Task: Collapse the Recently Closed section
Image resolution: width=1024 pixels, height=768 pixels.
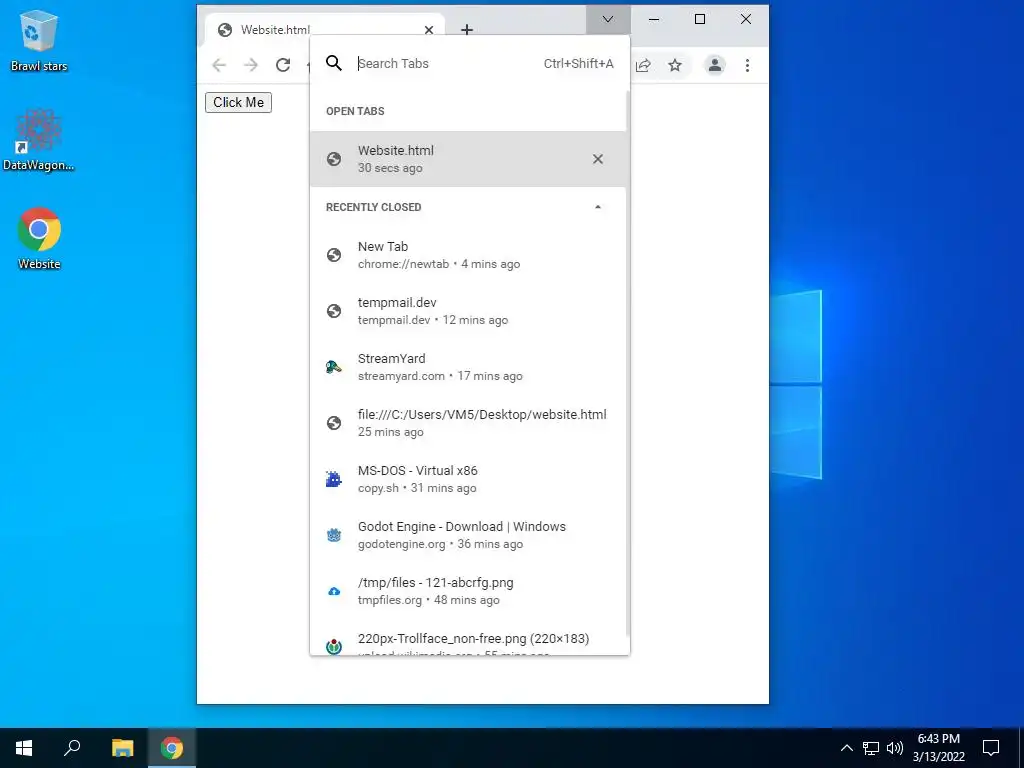Action: click(x=598, y=207)
